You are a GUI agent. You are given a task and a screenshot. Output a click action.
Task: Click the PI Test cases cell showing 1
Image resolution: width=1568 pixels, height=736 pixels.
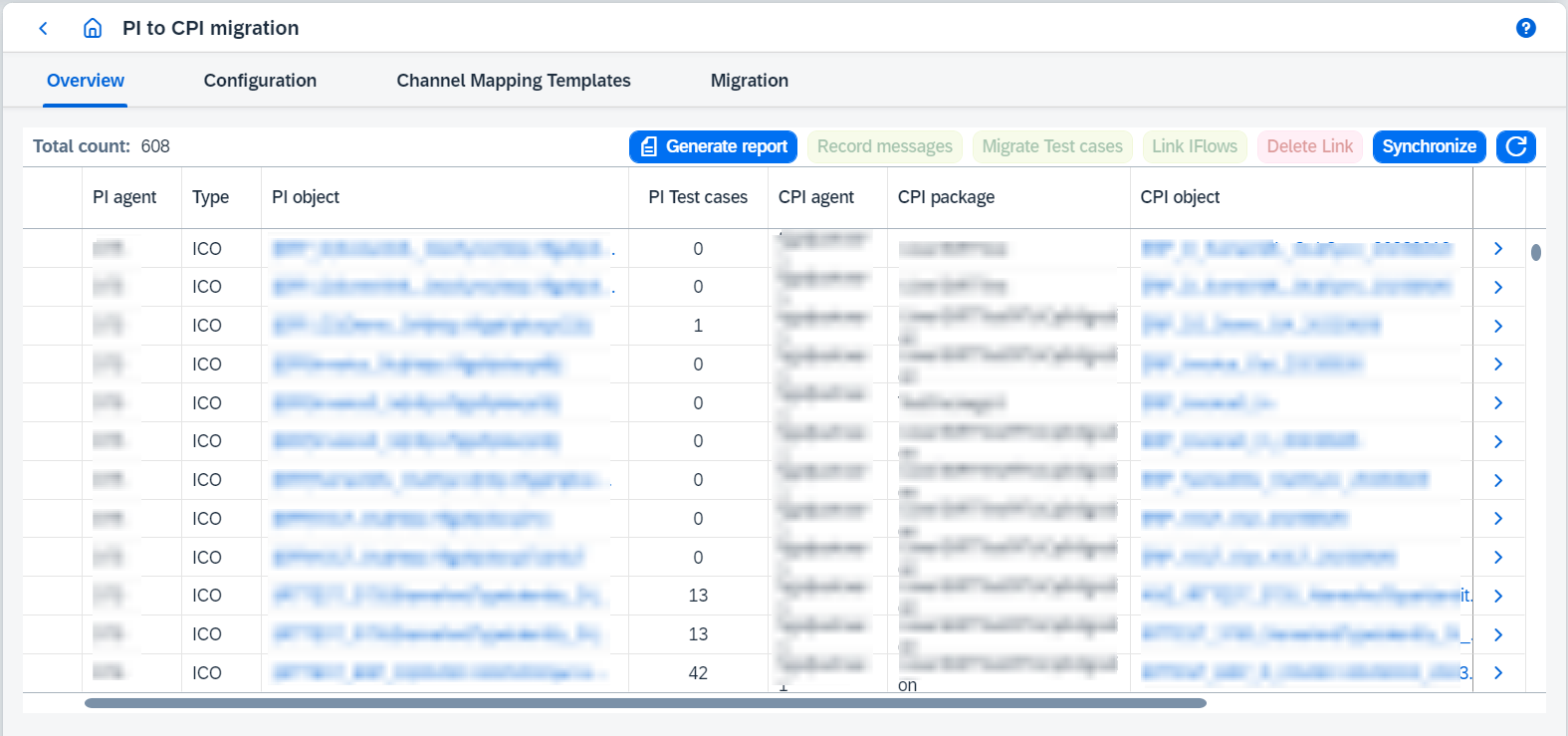tap(698, 326)
